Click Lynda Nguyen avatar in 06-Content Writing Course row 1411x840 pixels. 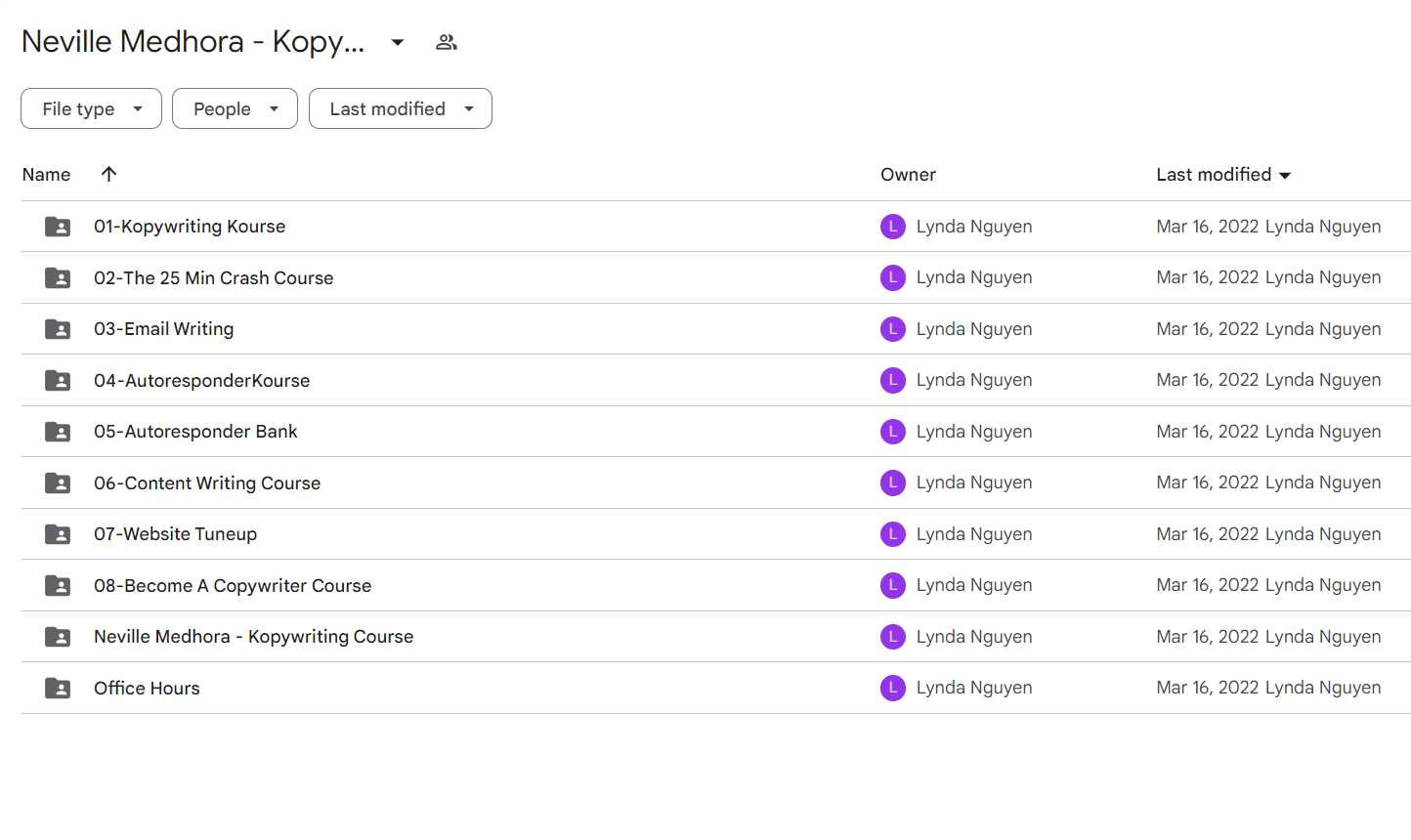[893, 483]
